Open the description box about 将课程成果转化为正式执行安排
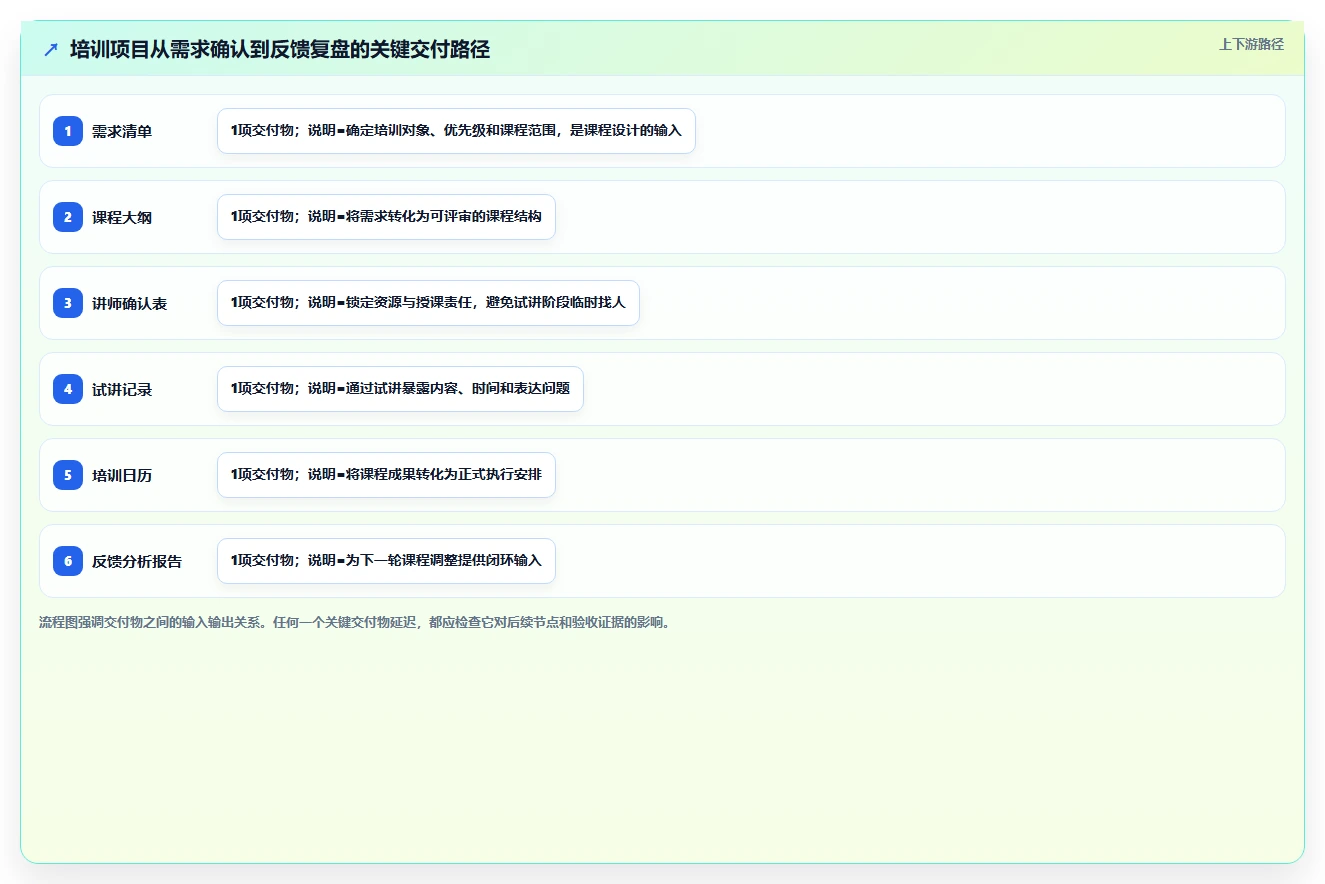 tap(386, 475)
